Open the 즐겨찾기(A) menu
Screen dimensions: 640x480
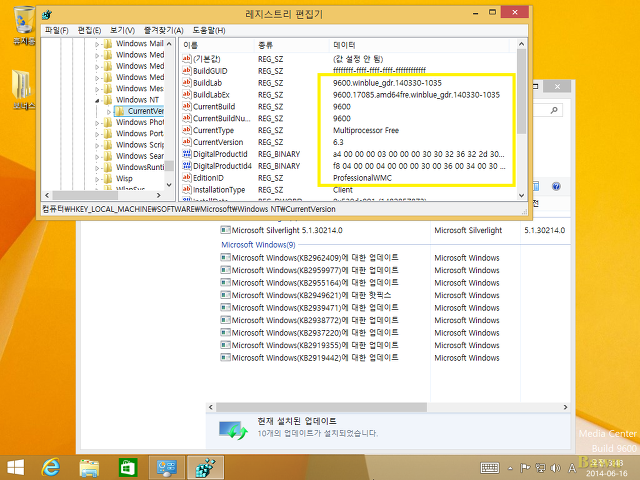click(163, 30)
